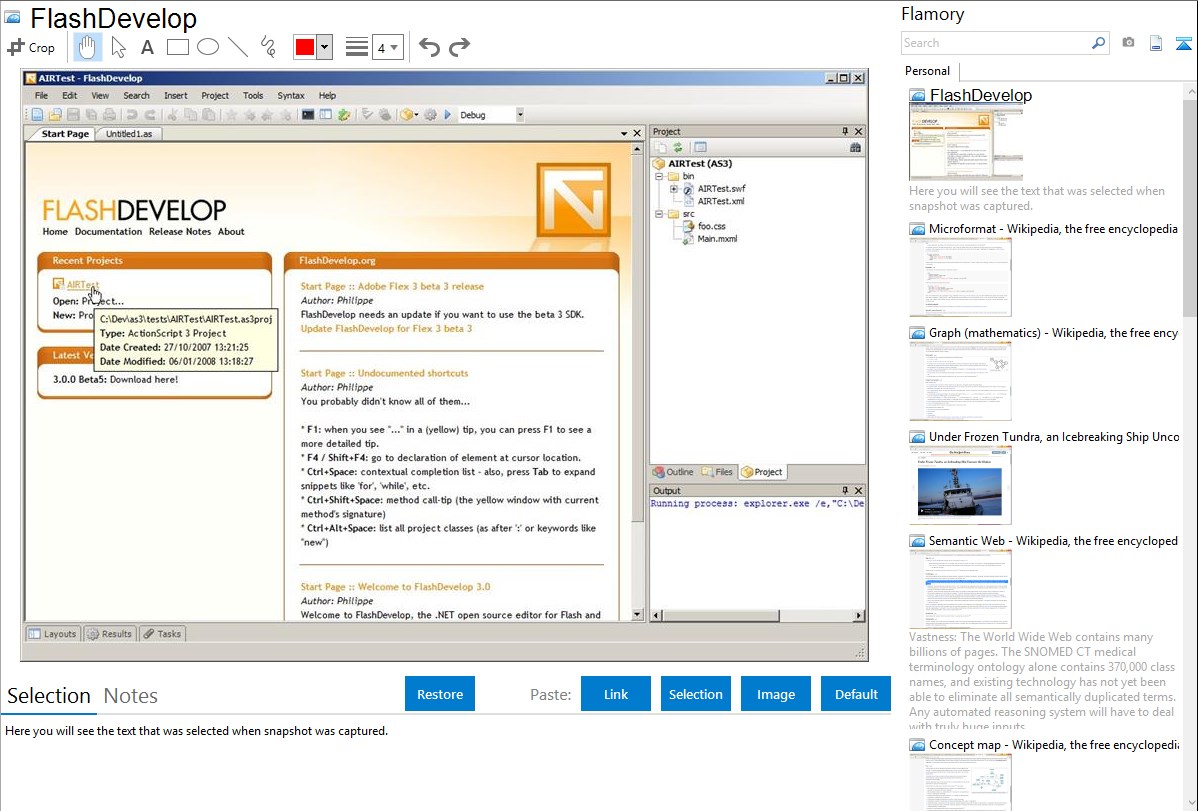
Task: Click the paste Link button
Action: pos(616,694)
